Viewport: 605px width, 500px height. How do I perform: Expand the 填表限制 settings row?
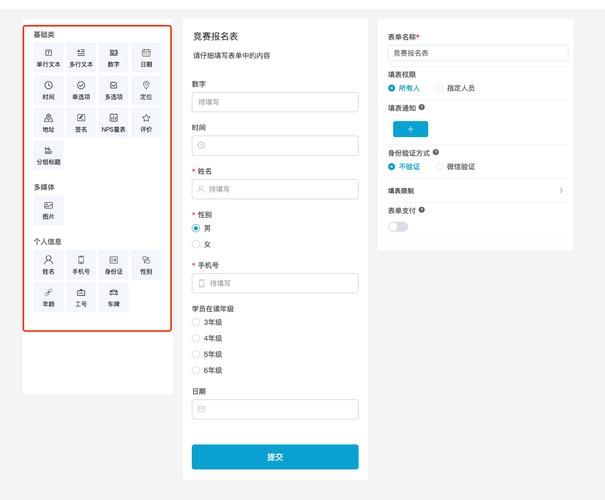tap(475, 190)
